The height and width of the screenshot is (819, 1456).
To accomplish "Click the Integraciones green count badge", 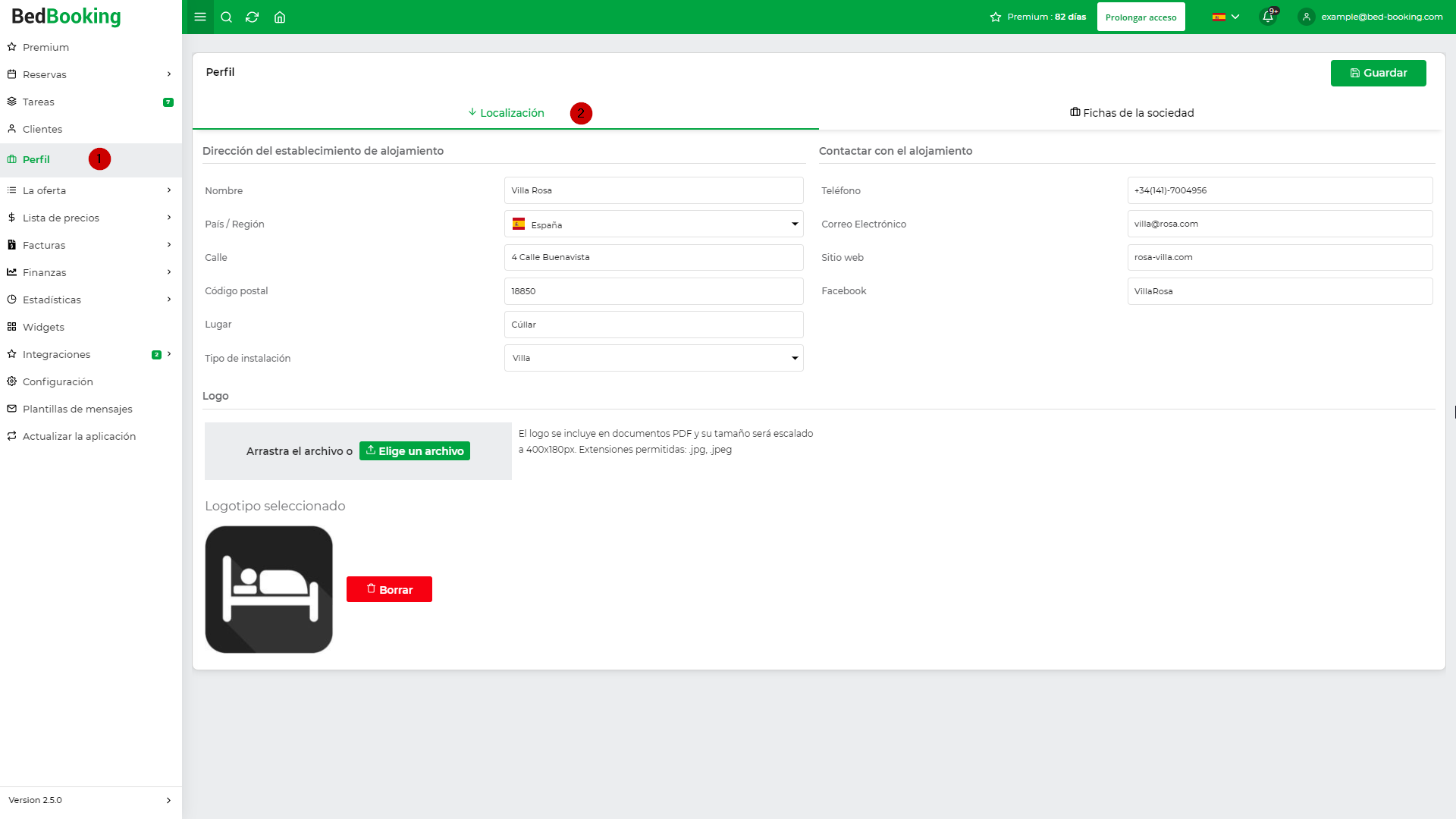I will [156, 355].
